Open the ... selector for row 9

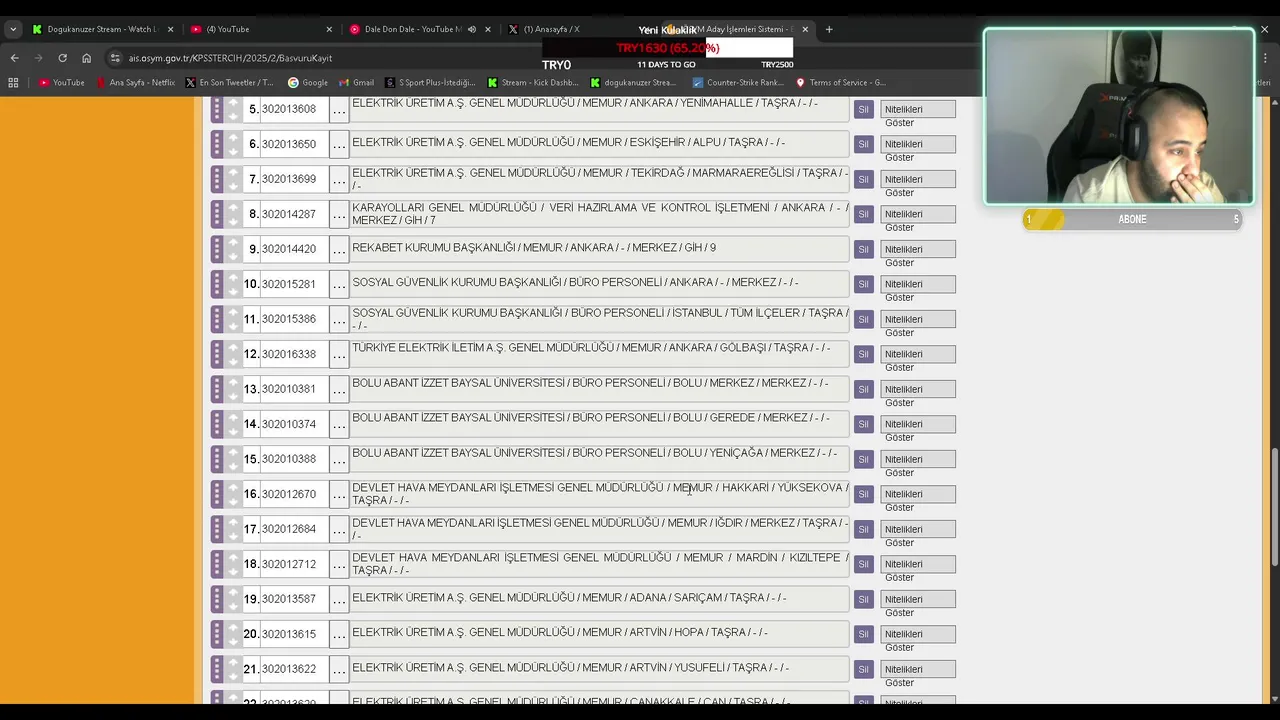pyautogui.click(x=339, y=249)
